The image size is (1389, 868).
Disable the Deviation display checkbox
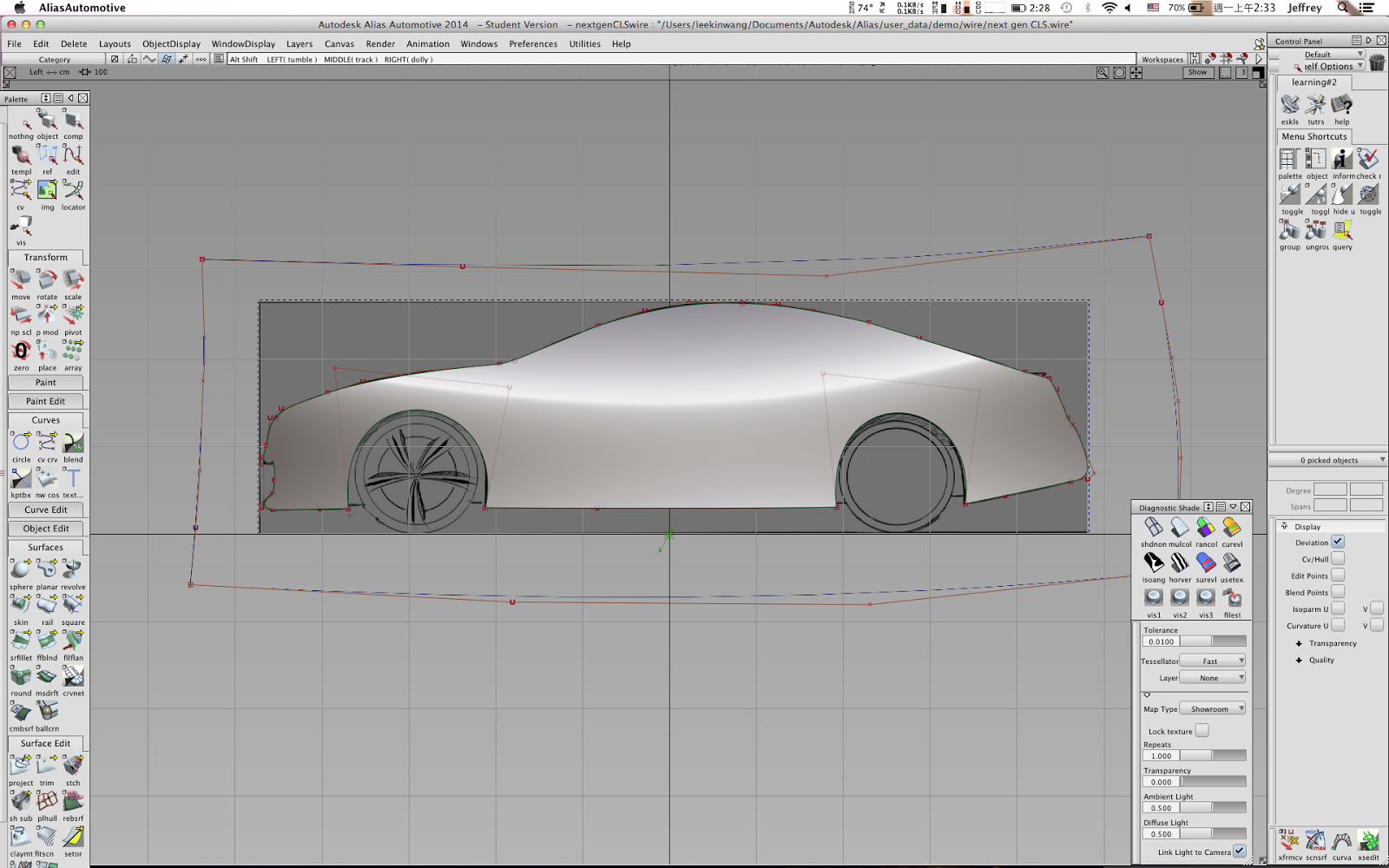(1340, 541)
